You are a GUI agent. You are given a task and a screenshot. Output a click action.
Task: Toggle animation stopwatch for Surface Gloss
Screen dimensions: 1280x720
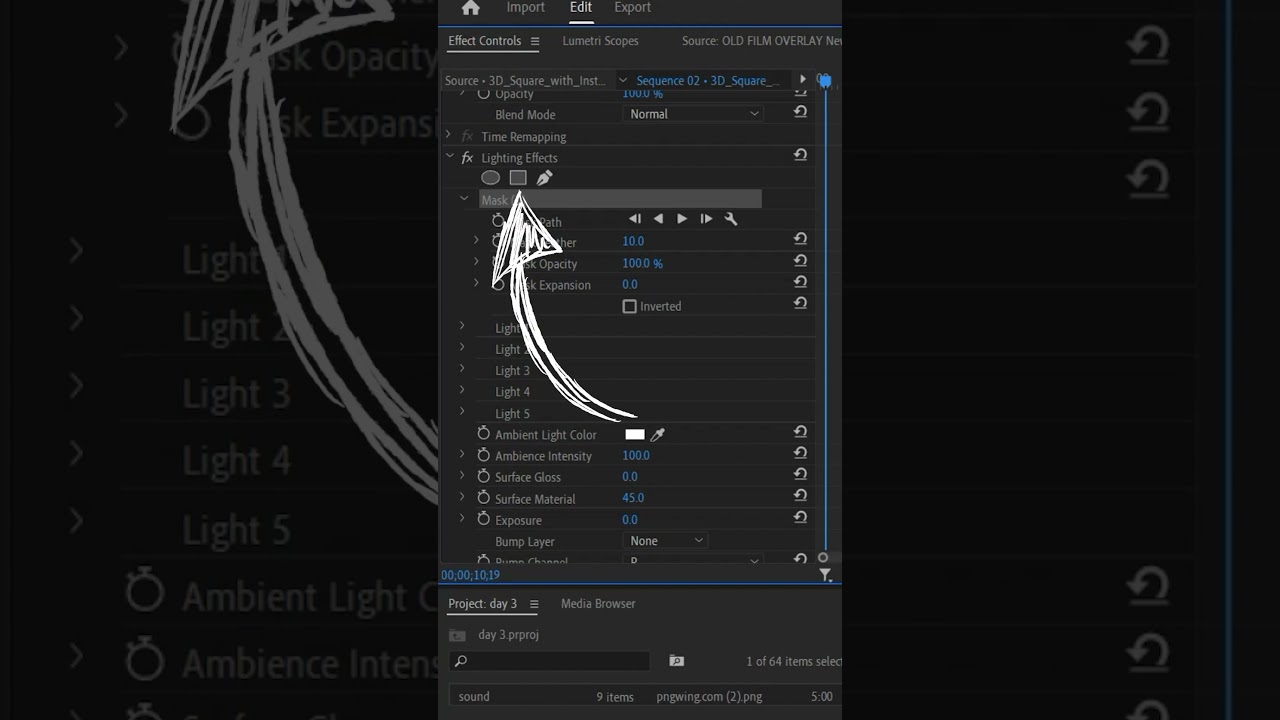click(484, 476)
